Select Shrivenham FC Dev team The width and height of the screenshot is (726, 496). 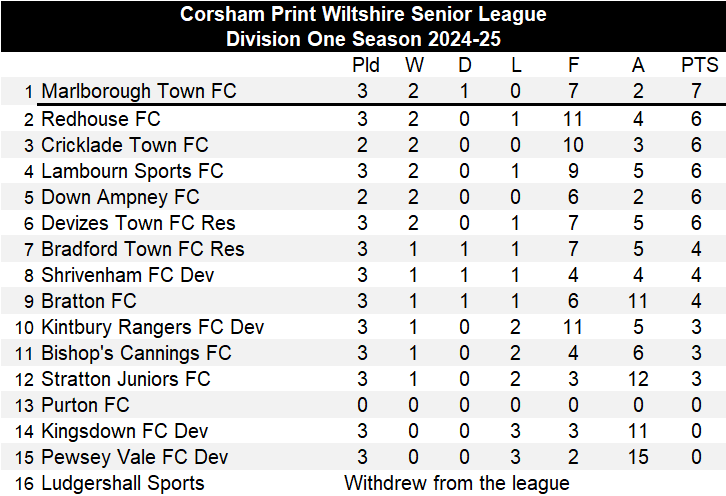click(x=128, y=275)
